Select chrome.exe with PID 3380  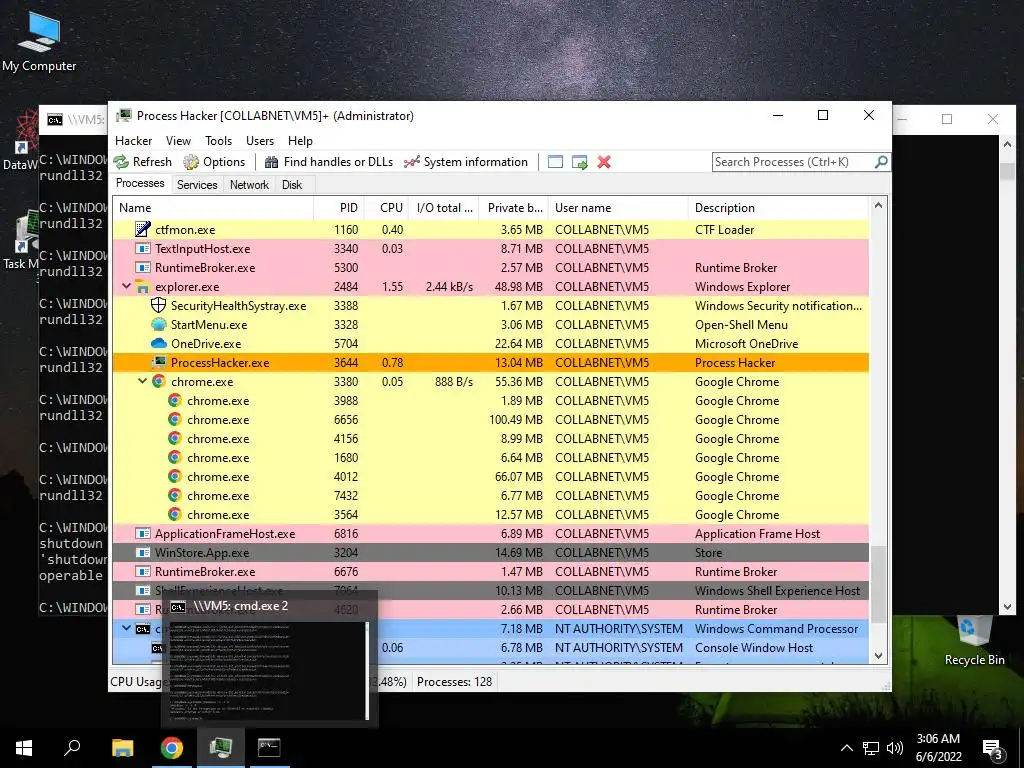(490, 381)
